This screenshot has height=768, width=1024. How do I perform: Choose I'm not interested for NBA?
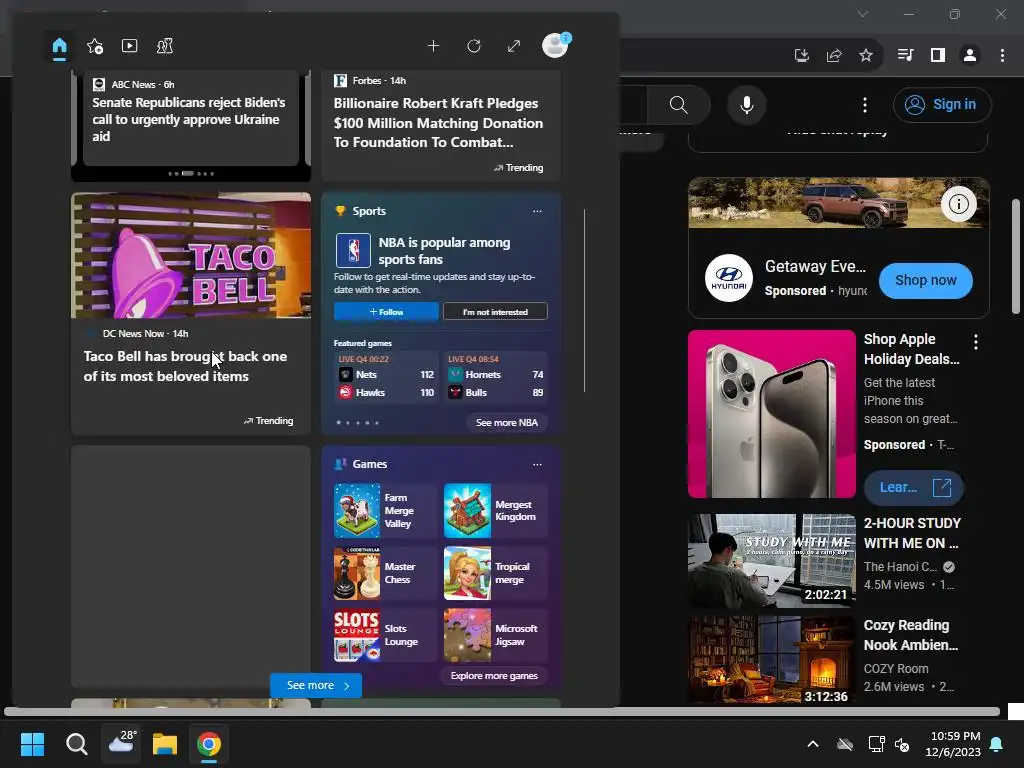pos(495,312)
